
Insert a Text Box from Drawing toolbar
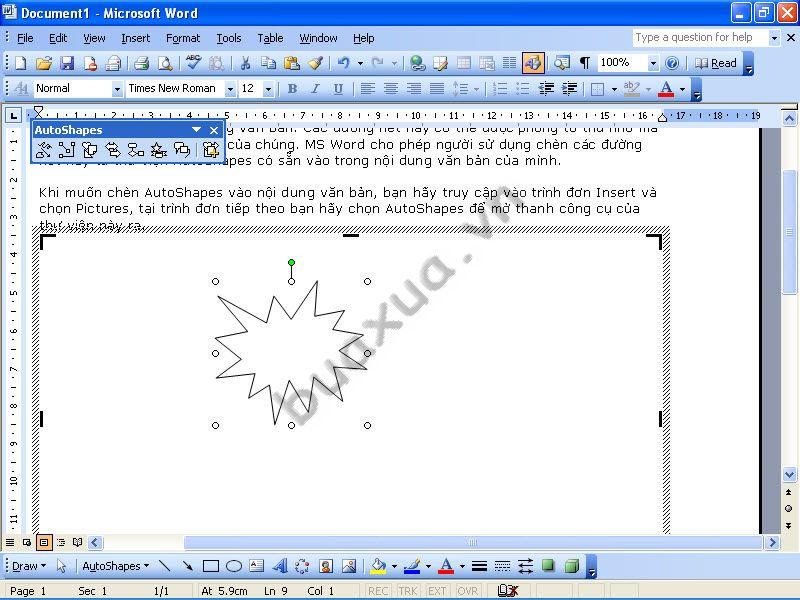(x=257, y=566)
